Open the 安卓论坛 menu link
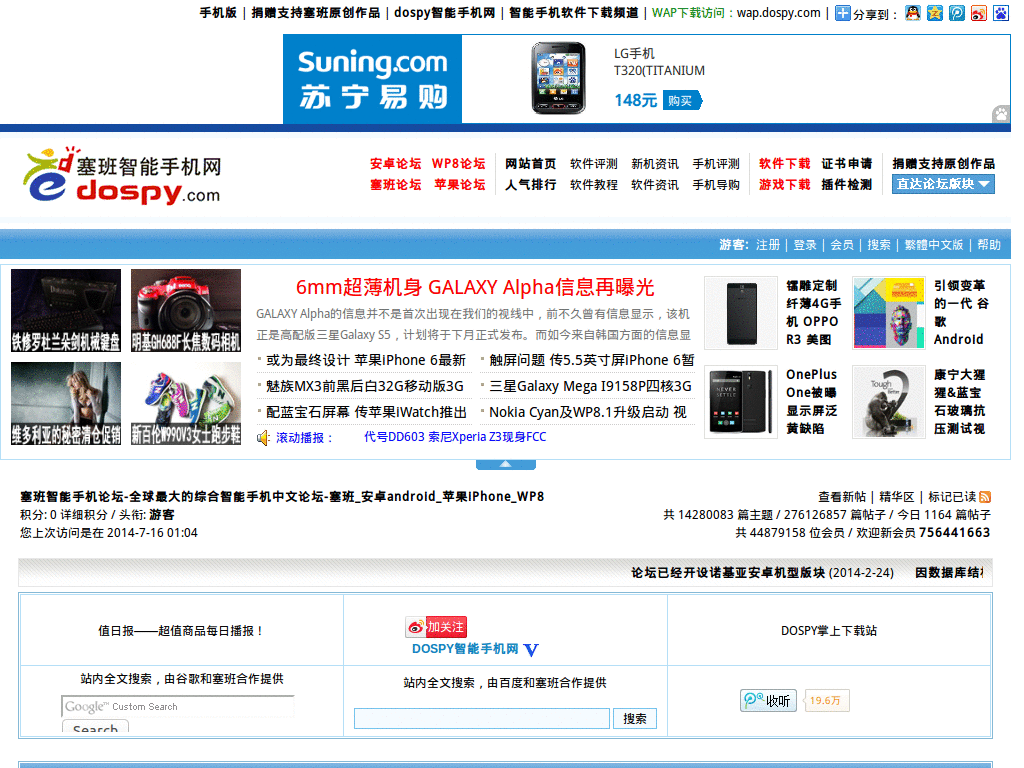 [x=396, y=164]
